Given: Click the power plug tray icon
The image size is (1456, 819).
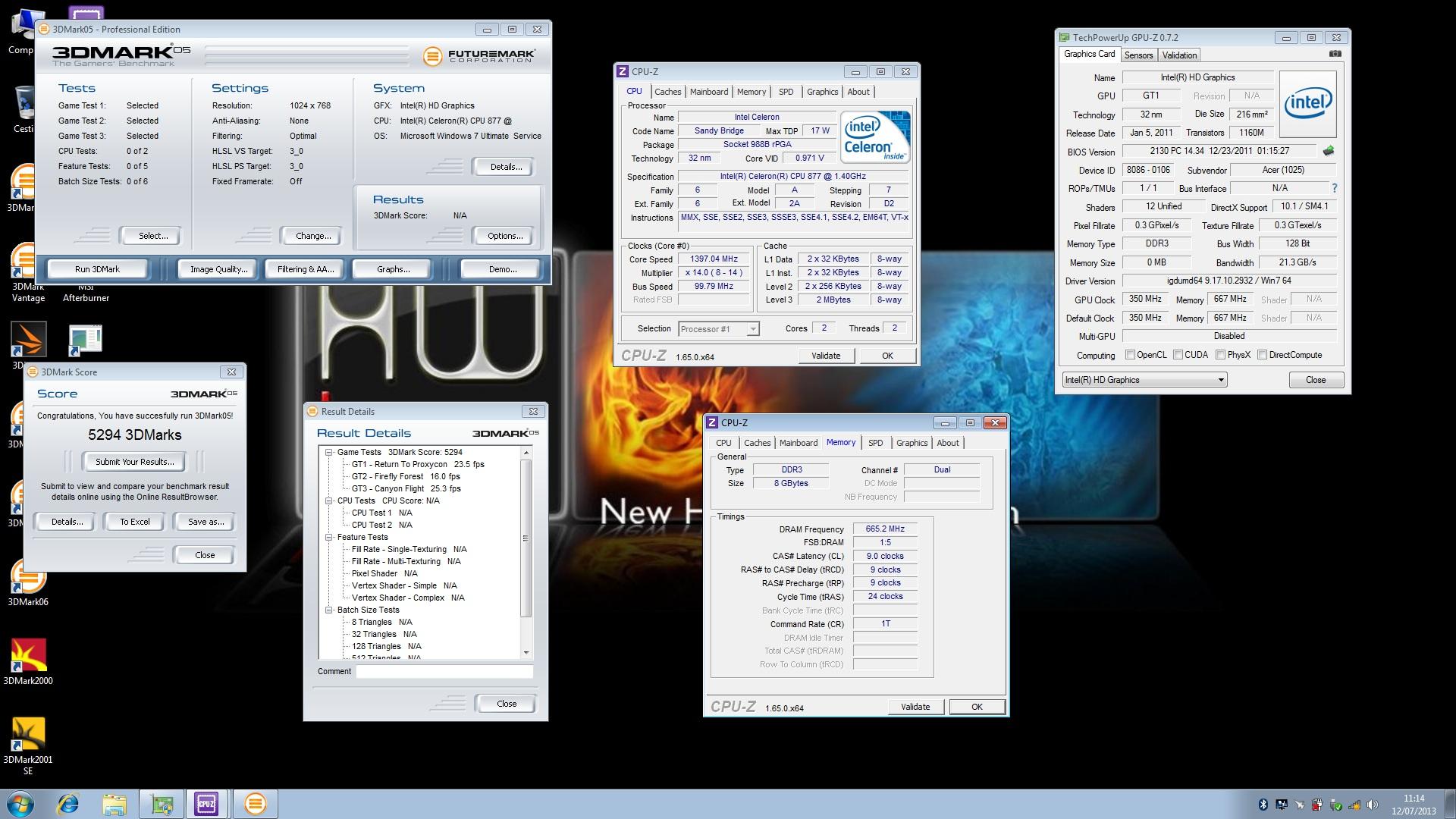Looking at the screenshot, I should point(1318,805).
